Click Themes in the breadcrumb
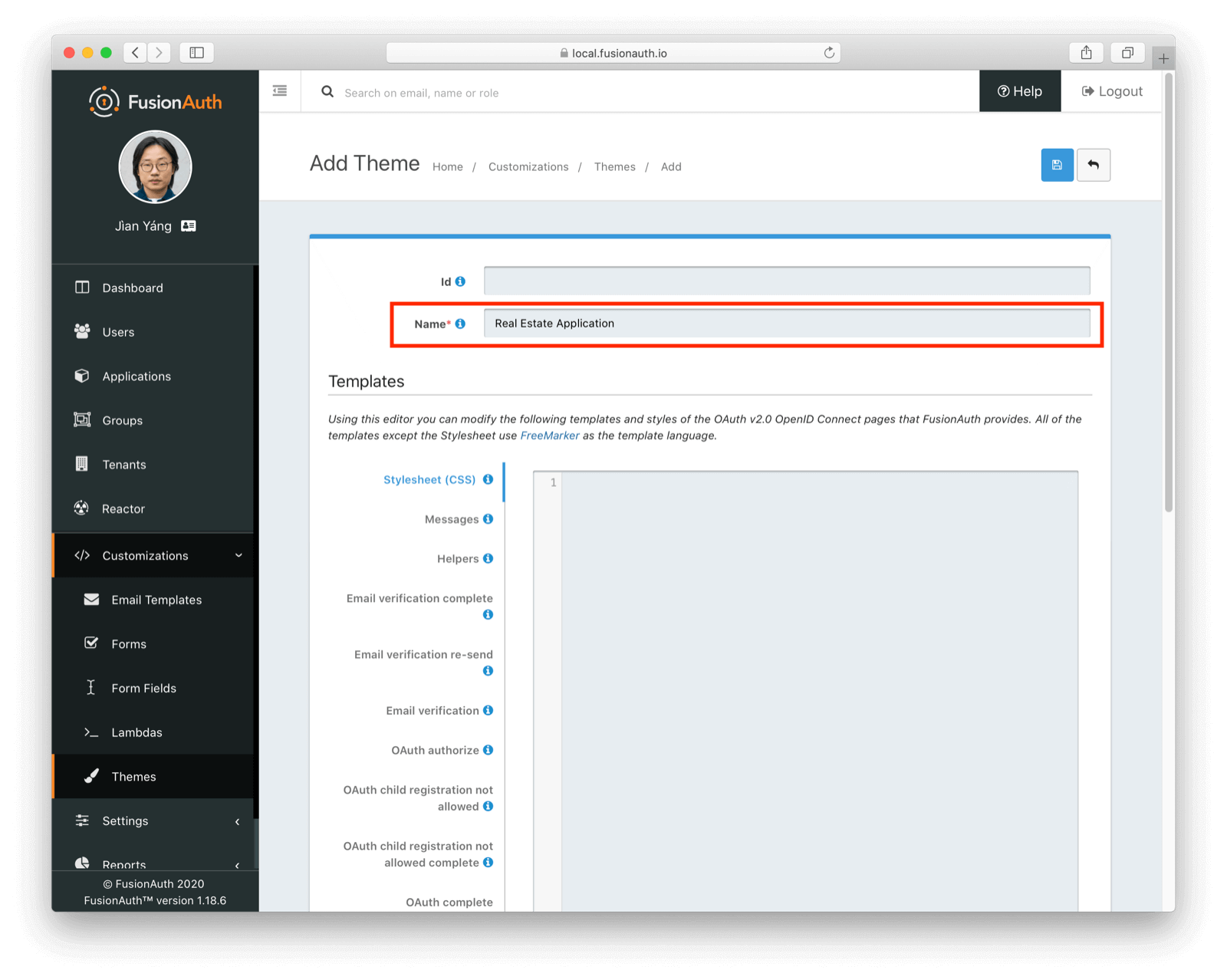1227x980 pixels. tap(615, 166)
